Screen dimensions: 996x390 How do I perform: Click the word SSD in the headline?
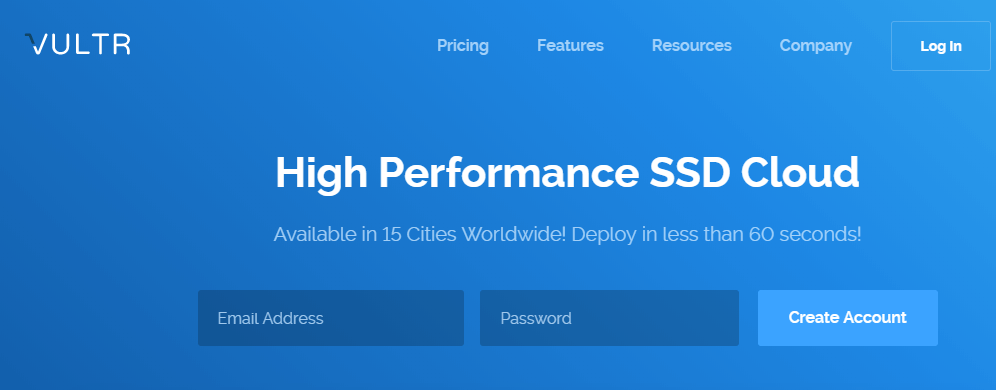click(689, 171)
